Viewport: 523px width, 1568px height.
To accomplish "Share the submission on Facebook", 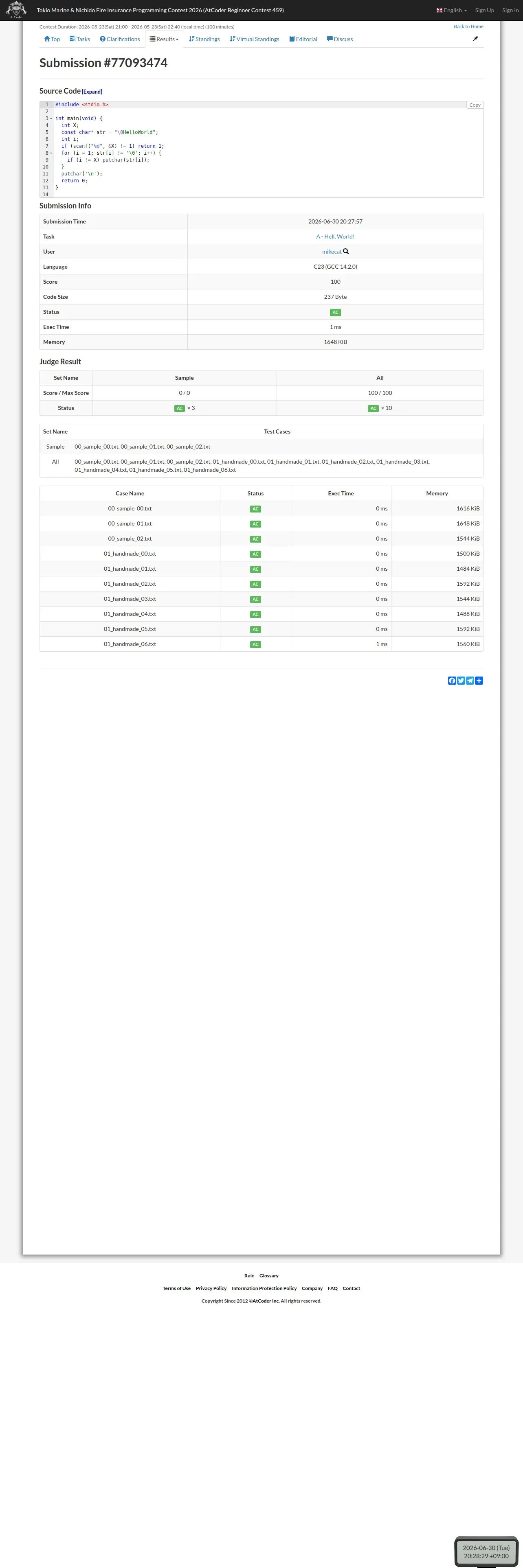I will (452, 681).
